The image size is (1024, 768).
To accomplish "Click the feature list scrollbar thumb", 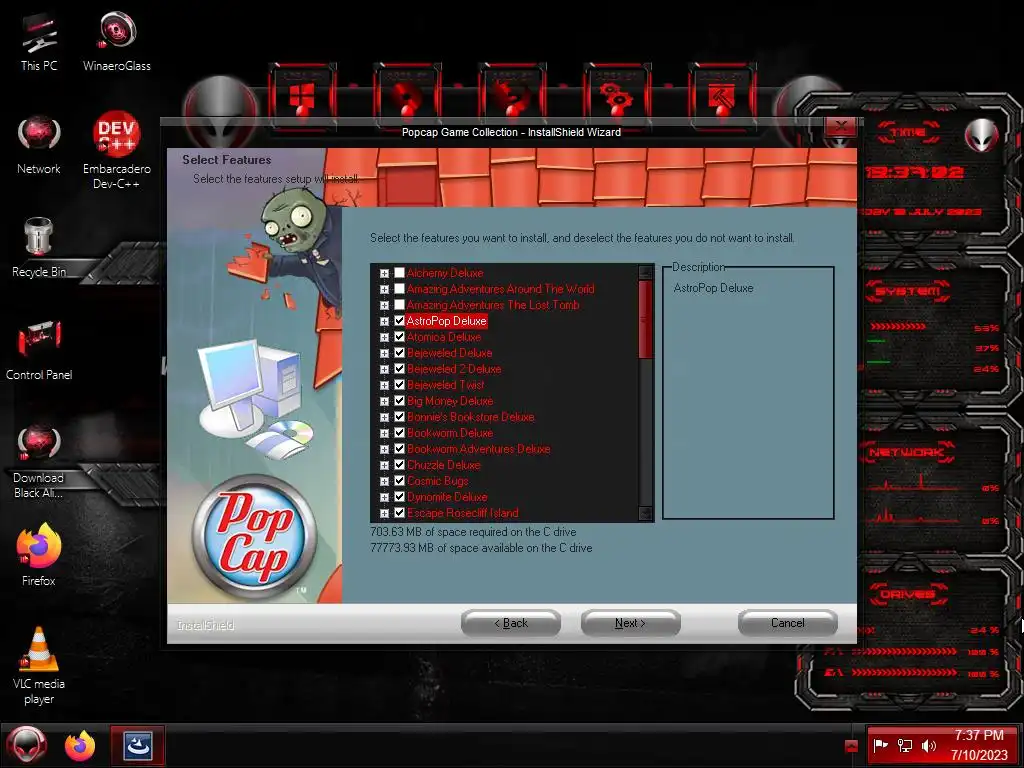I will (x=645, y=319).
